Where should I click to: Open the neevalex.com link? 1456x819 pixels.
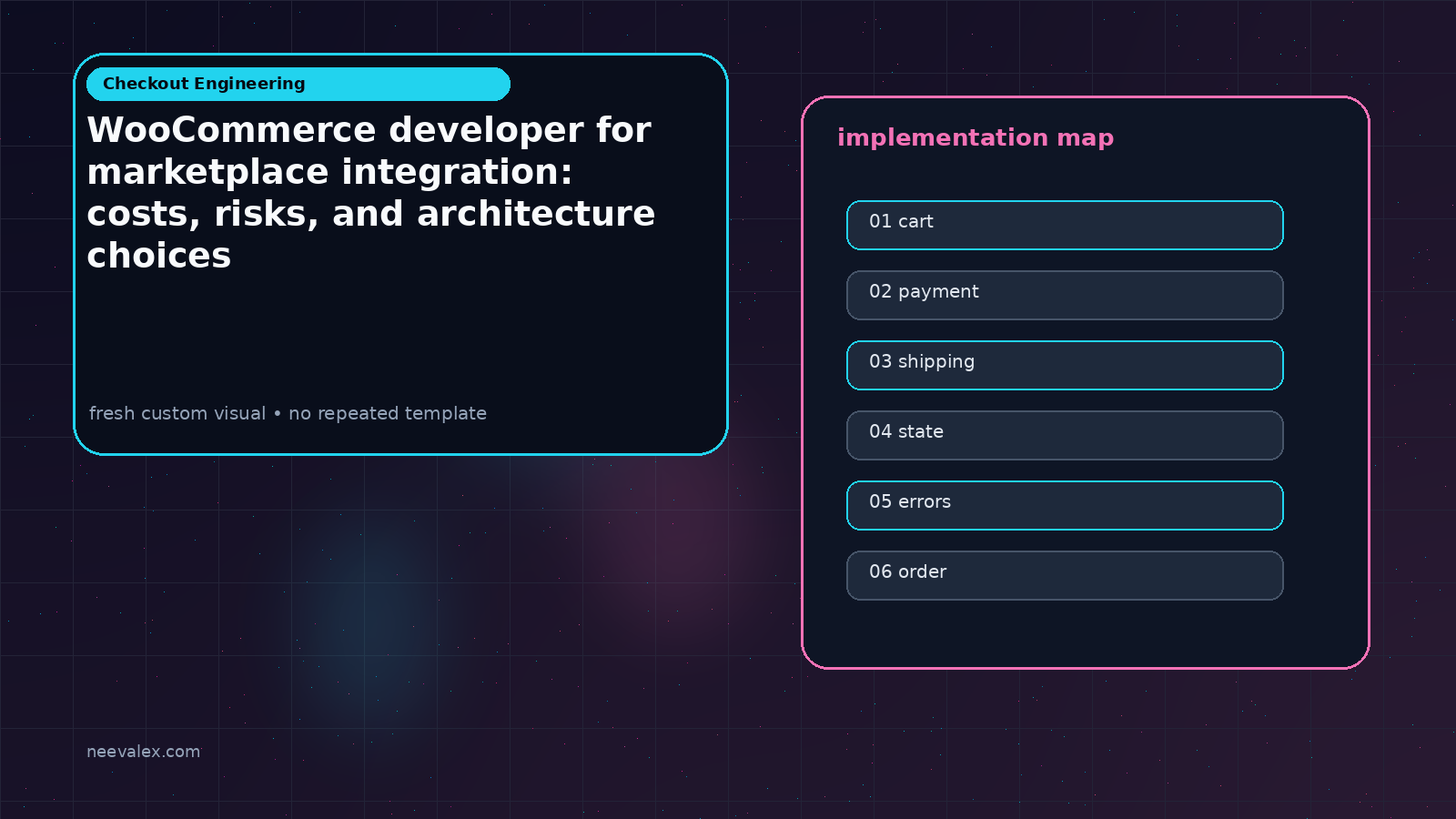pos(143,752)
